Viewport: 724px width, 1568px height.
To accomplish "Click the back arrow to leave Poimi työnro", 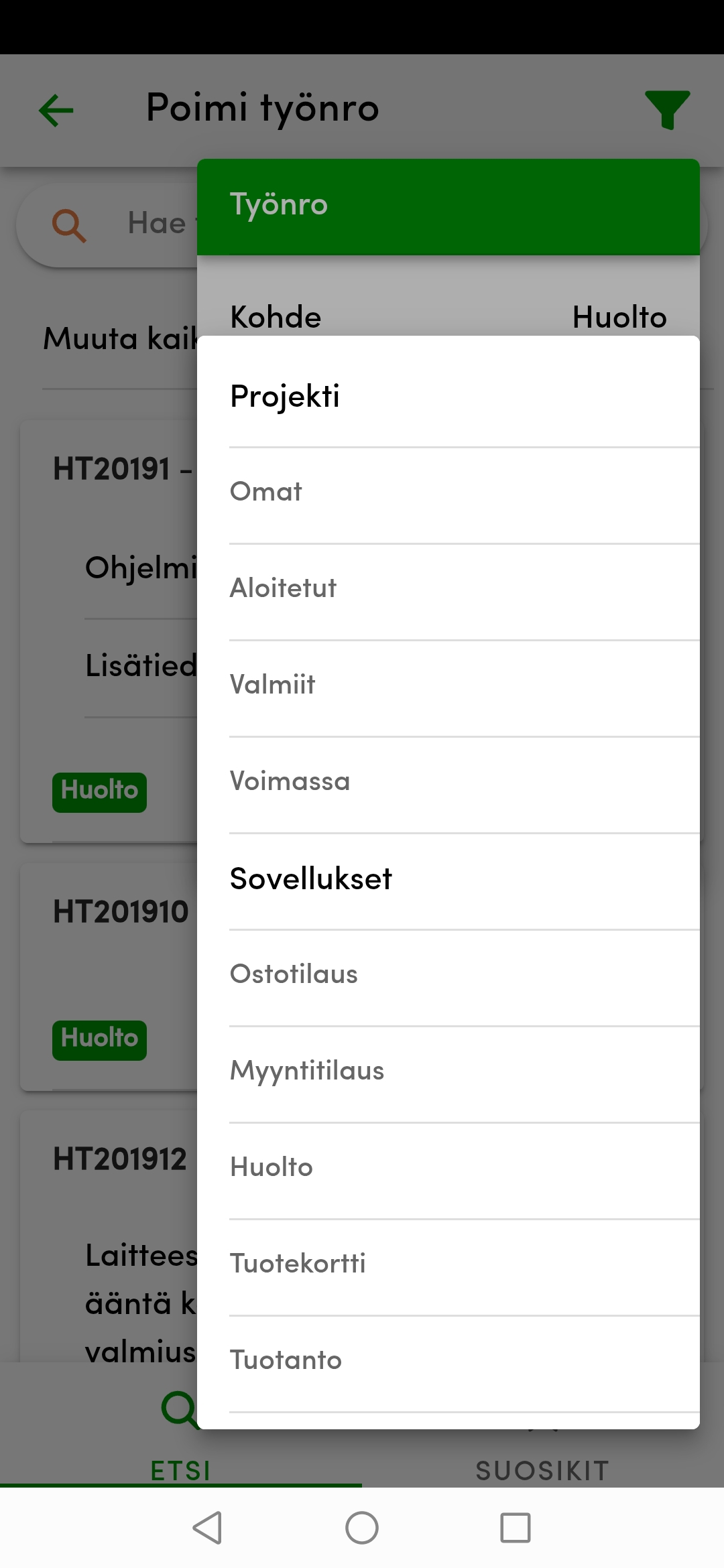I will point(55,109).
